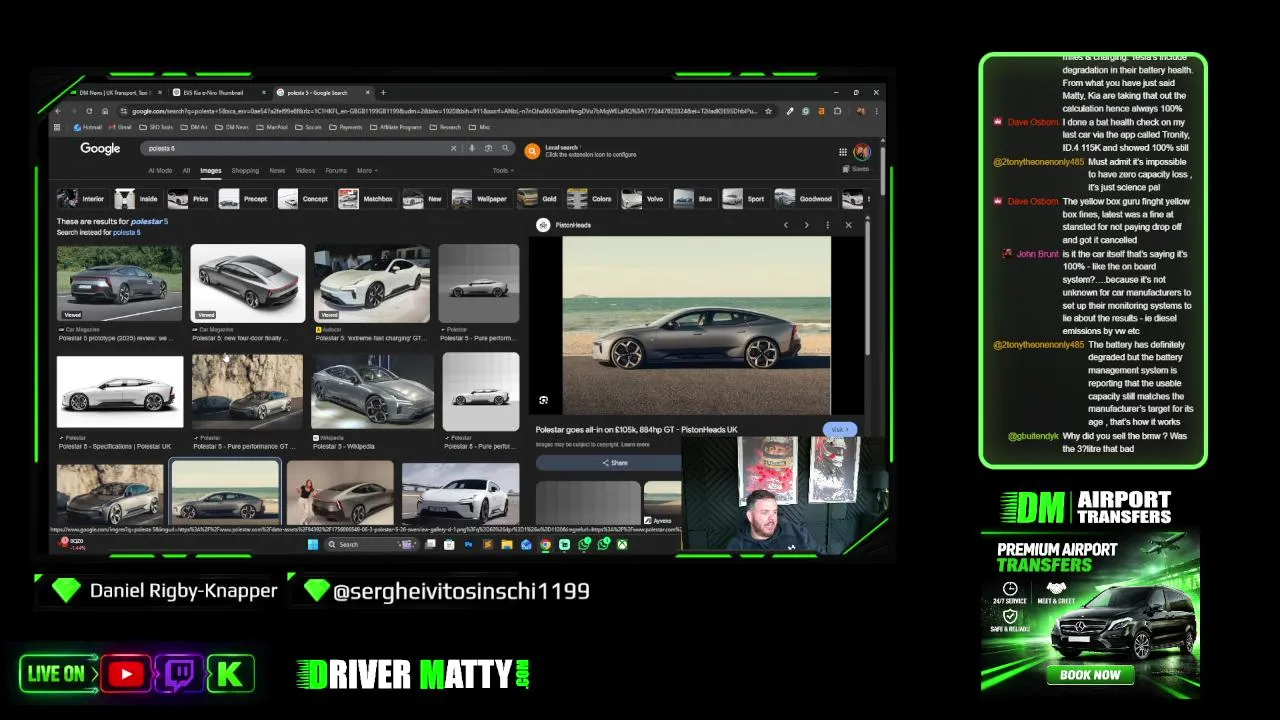Viewport: 1280px width, 720px height.
Task: Filter images by Wallpaper chip
Action: coord(480,199)
